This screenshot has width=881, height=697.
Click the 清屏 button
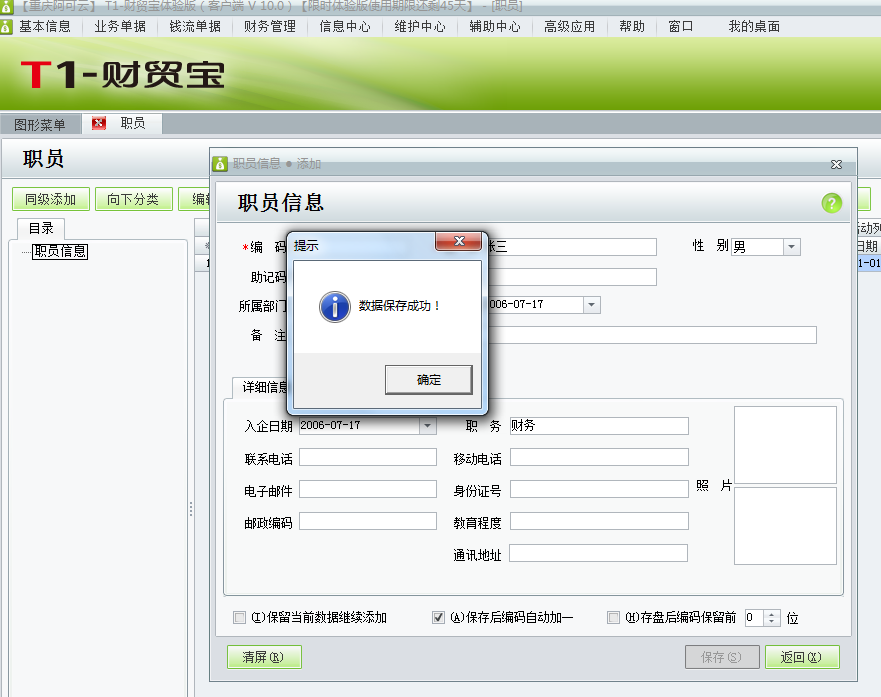263,658
